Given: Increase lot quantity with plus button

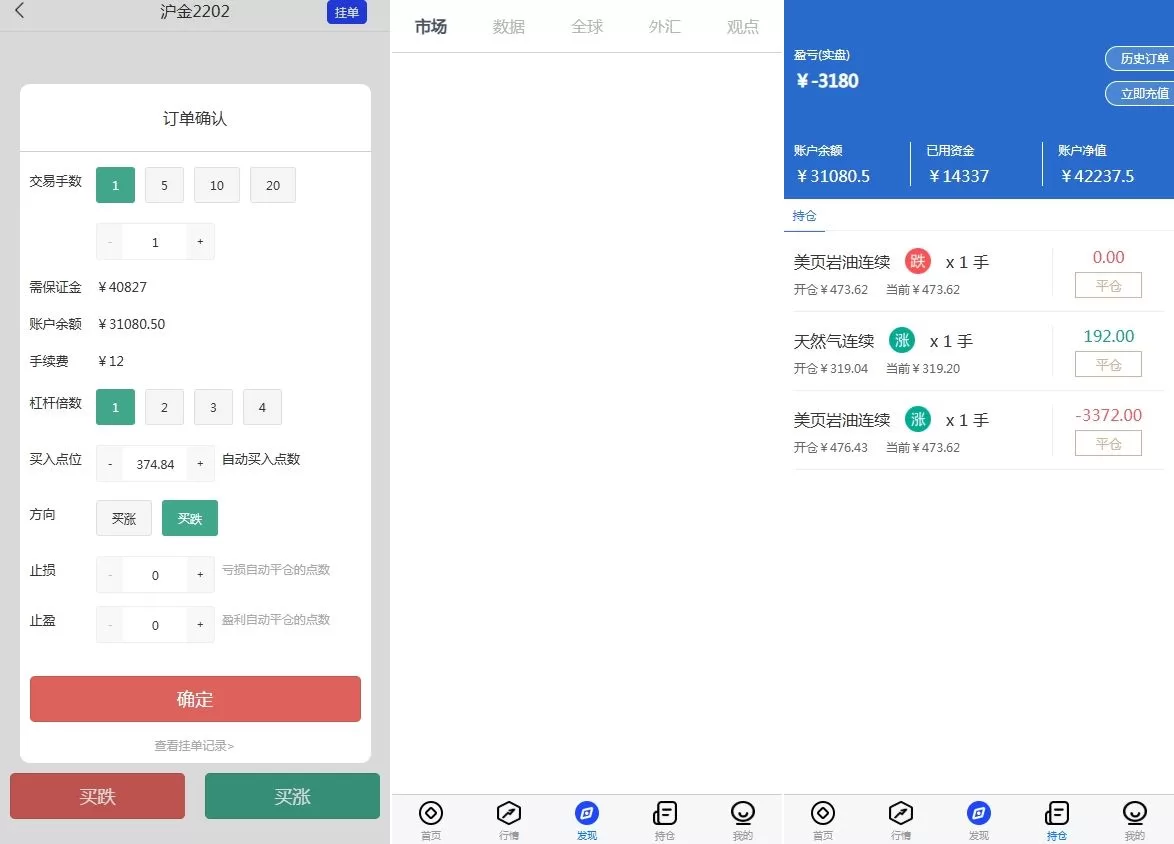Looking at the screenshot, I should pos(200,242).
